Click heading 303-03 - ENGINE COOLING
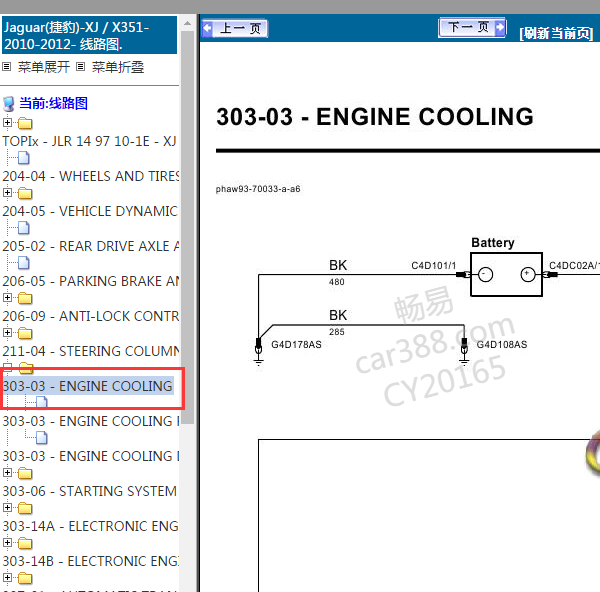This screenshot has height=592, width=600. [375, 116]
